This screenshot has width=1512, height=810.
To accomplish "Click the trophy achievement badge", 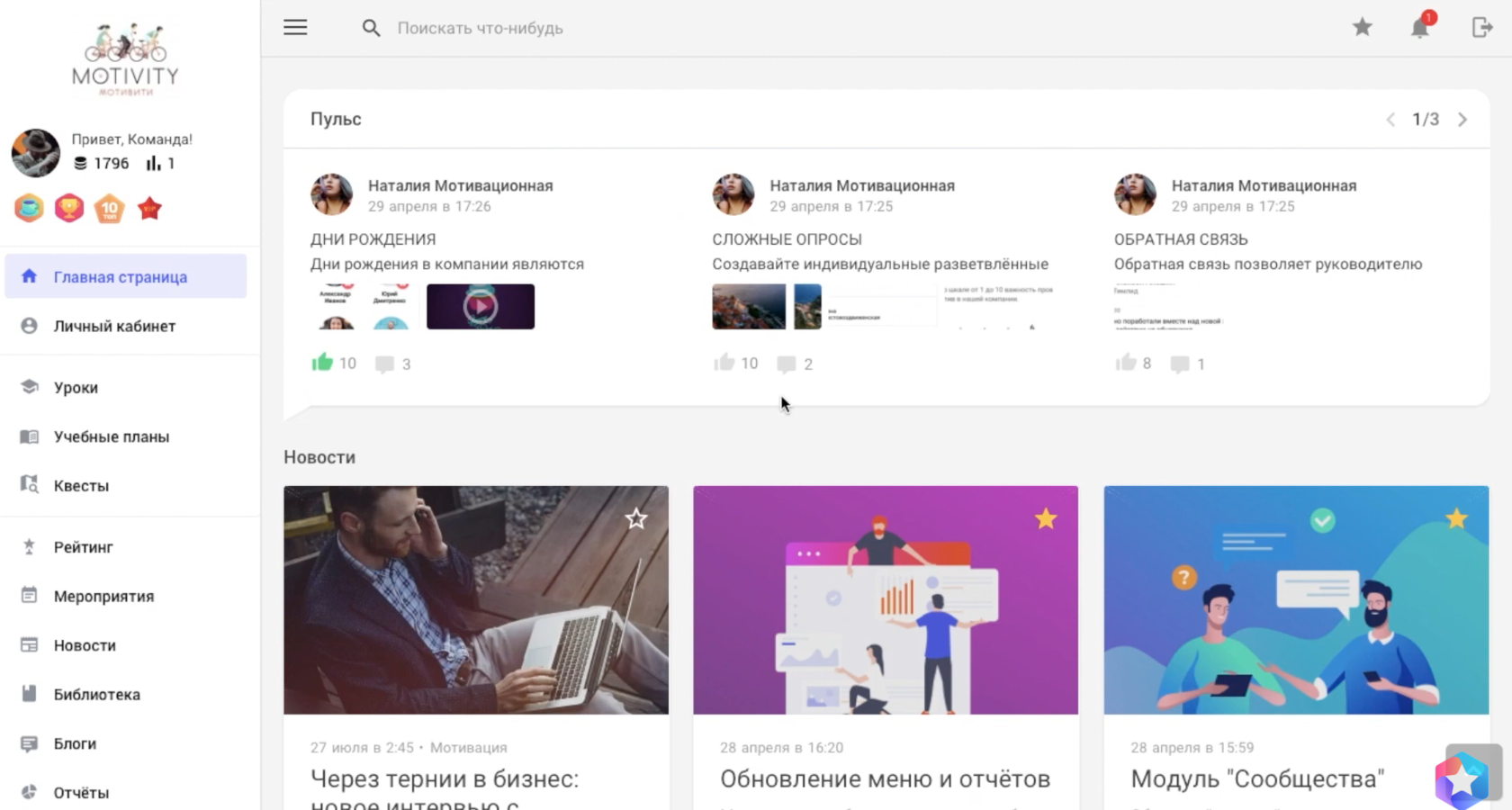I will [69, 209].
